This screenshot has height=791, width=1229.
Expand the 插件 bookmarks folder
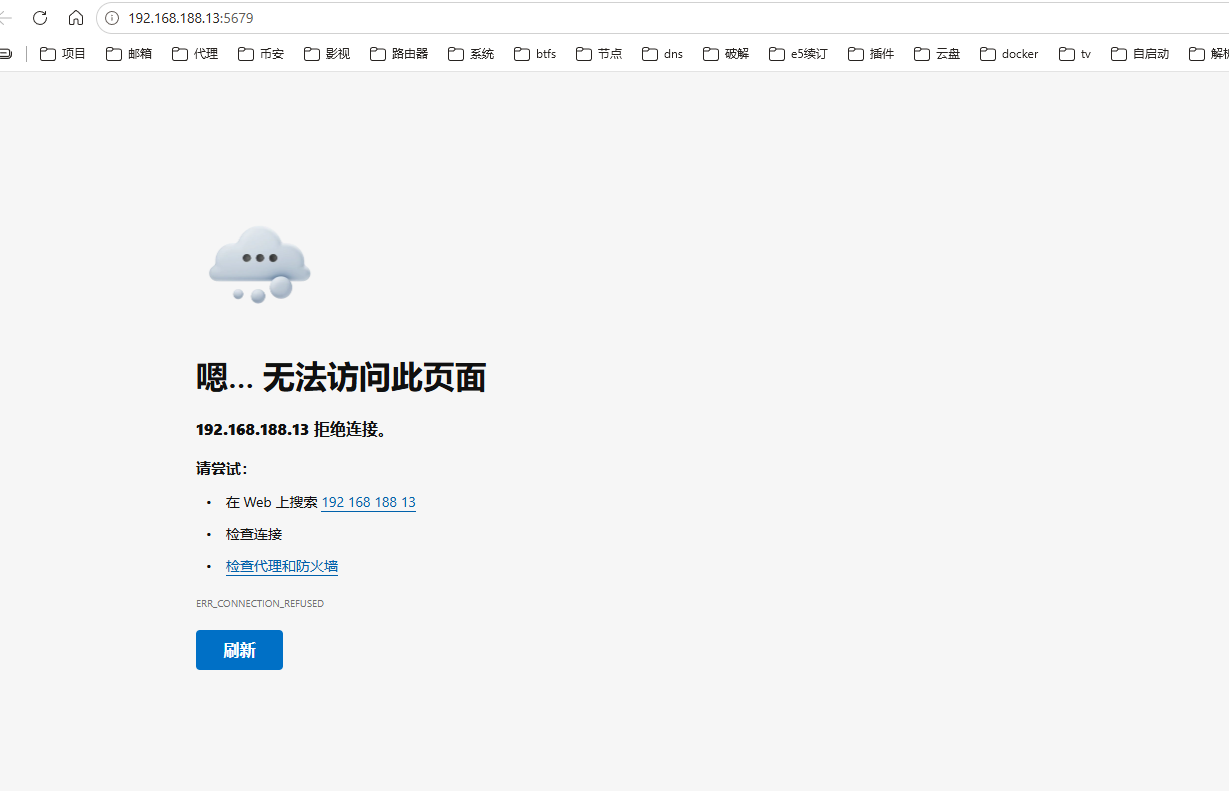(871, 54)
